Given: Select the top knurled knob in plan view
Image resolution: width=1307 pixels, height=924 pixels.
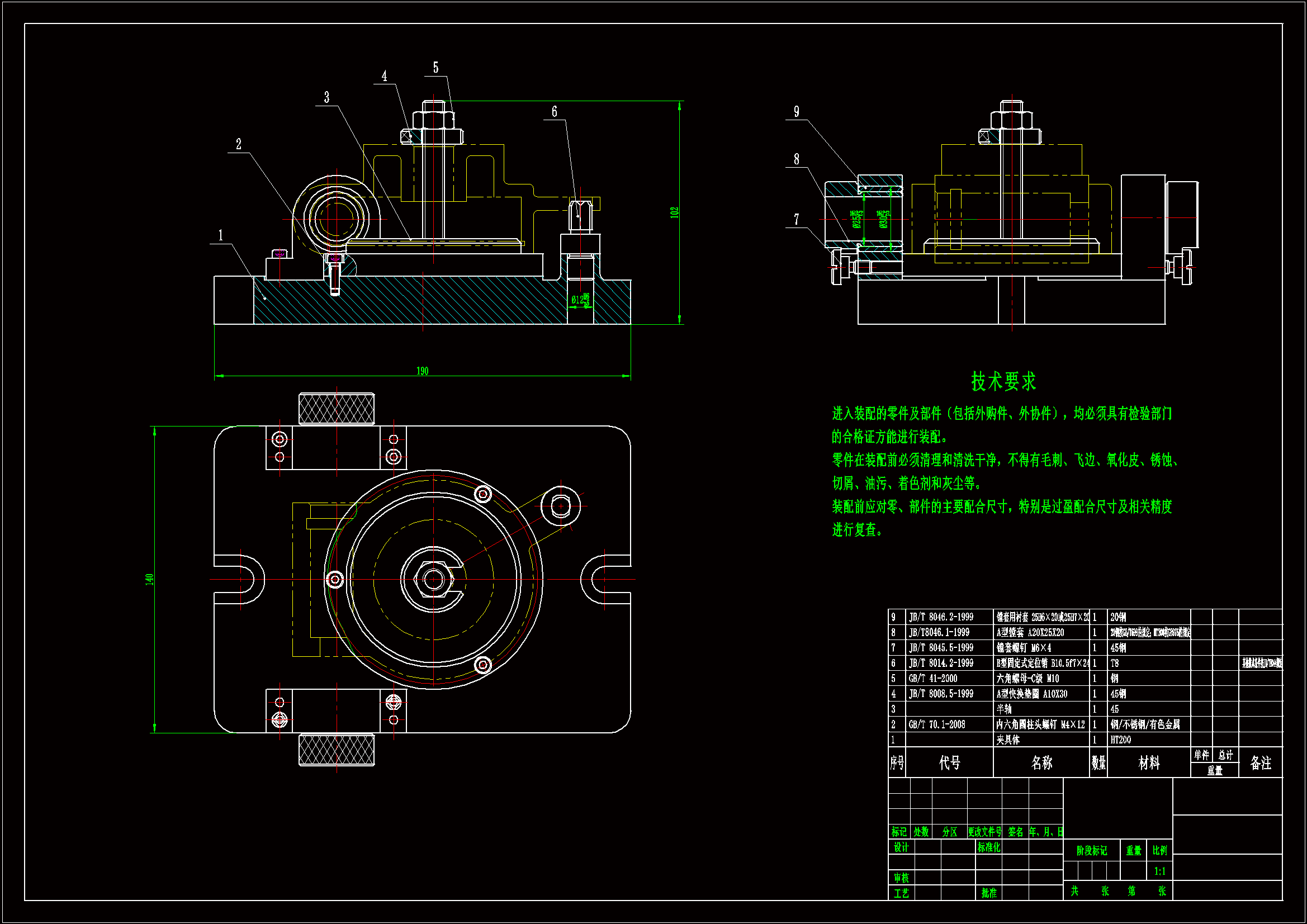Looking at the screenshot, I should pyautogui.click(x=337, y=408).
